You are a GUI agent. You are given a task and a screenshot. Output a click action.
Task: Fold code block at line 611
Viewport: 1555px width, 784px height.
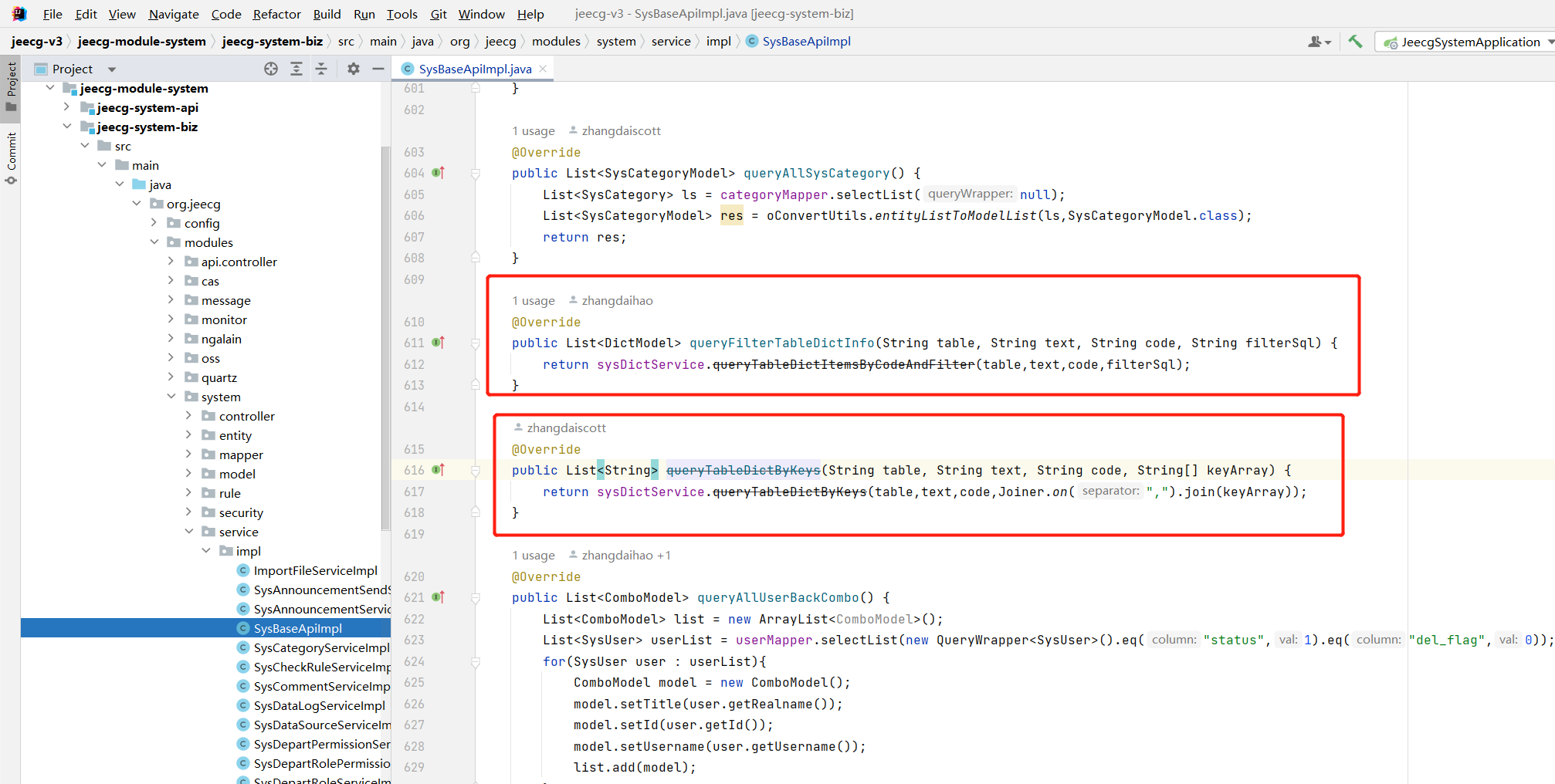pos(476,343)
